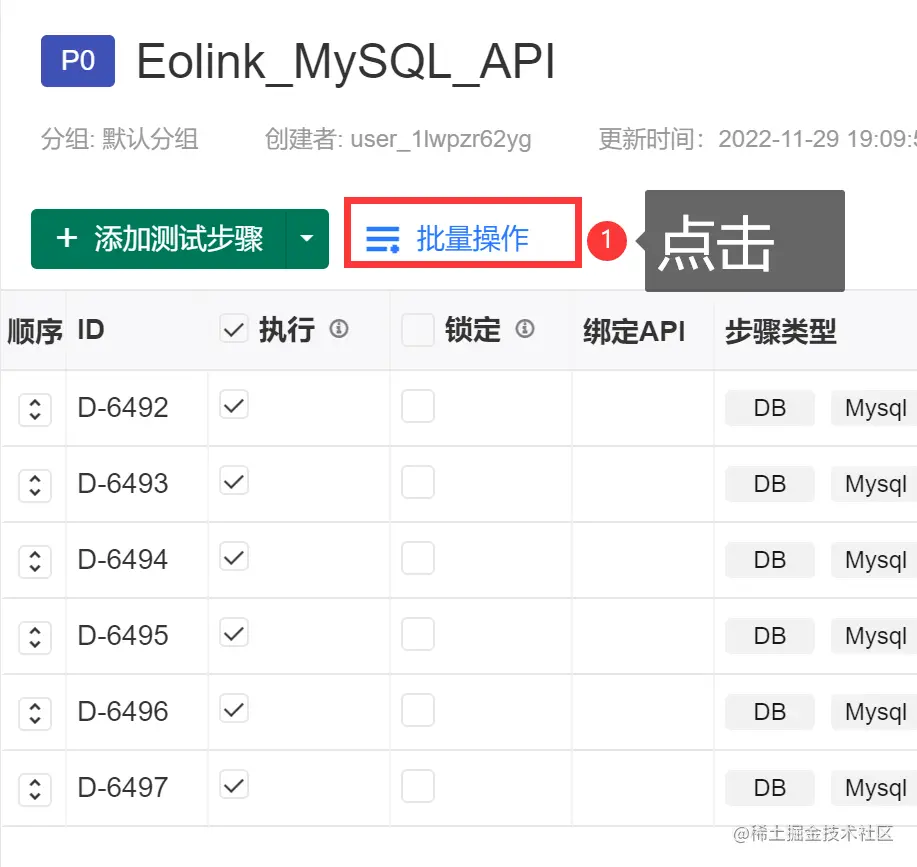Screen dimensions: 917x867
Task: Toggle the 锁定 header checkbox
Action: pyautogui.click(x=418, y=330)
